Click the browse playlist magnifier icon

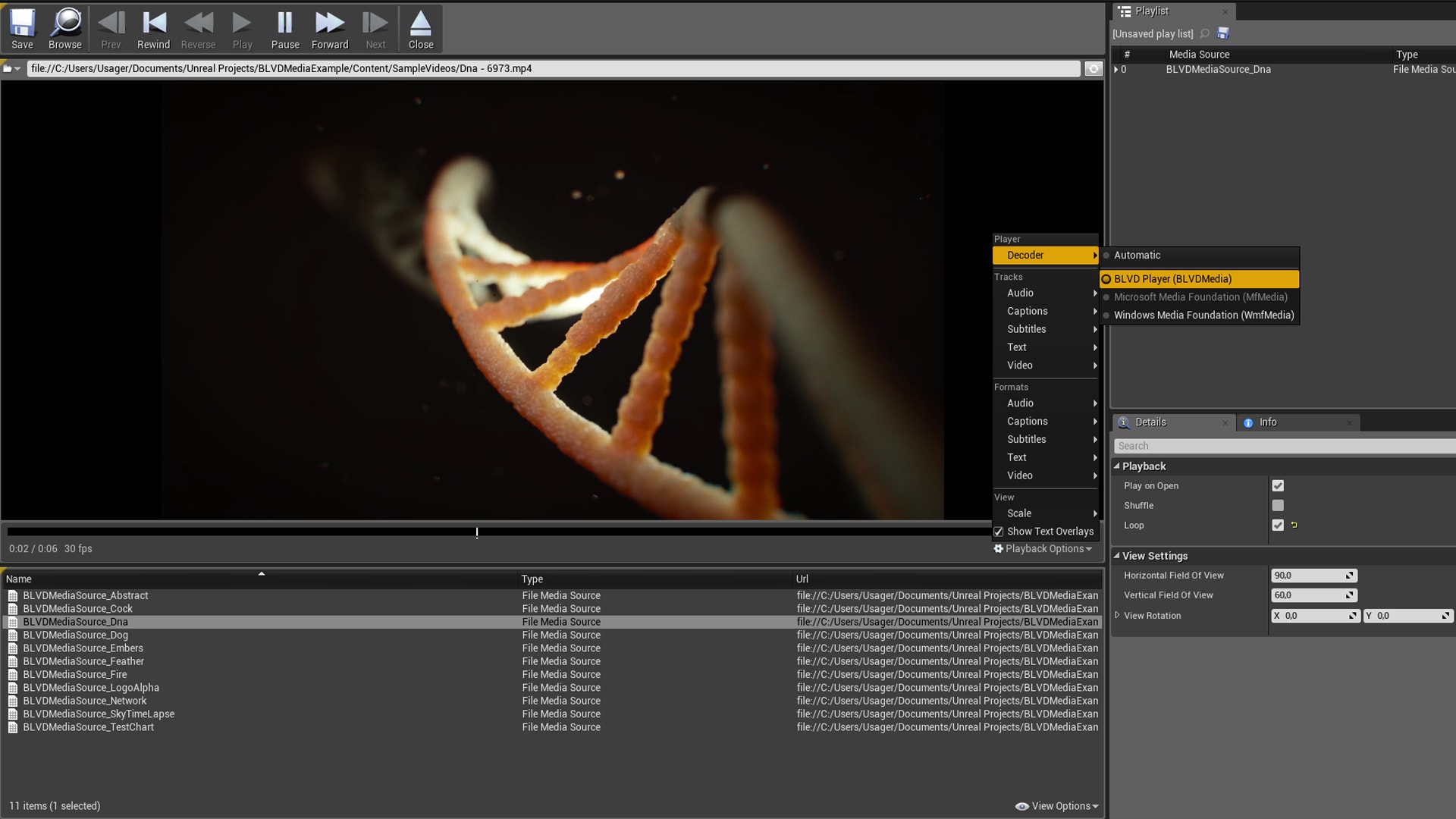point(1205,33)
